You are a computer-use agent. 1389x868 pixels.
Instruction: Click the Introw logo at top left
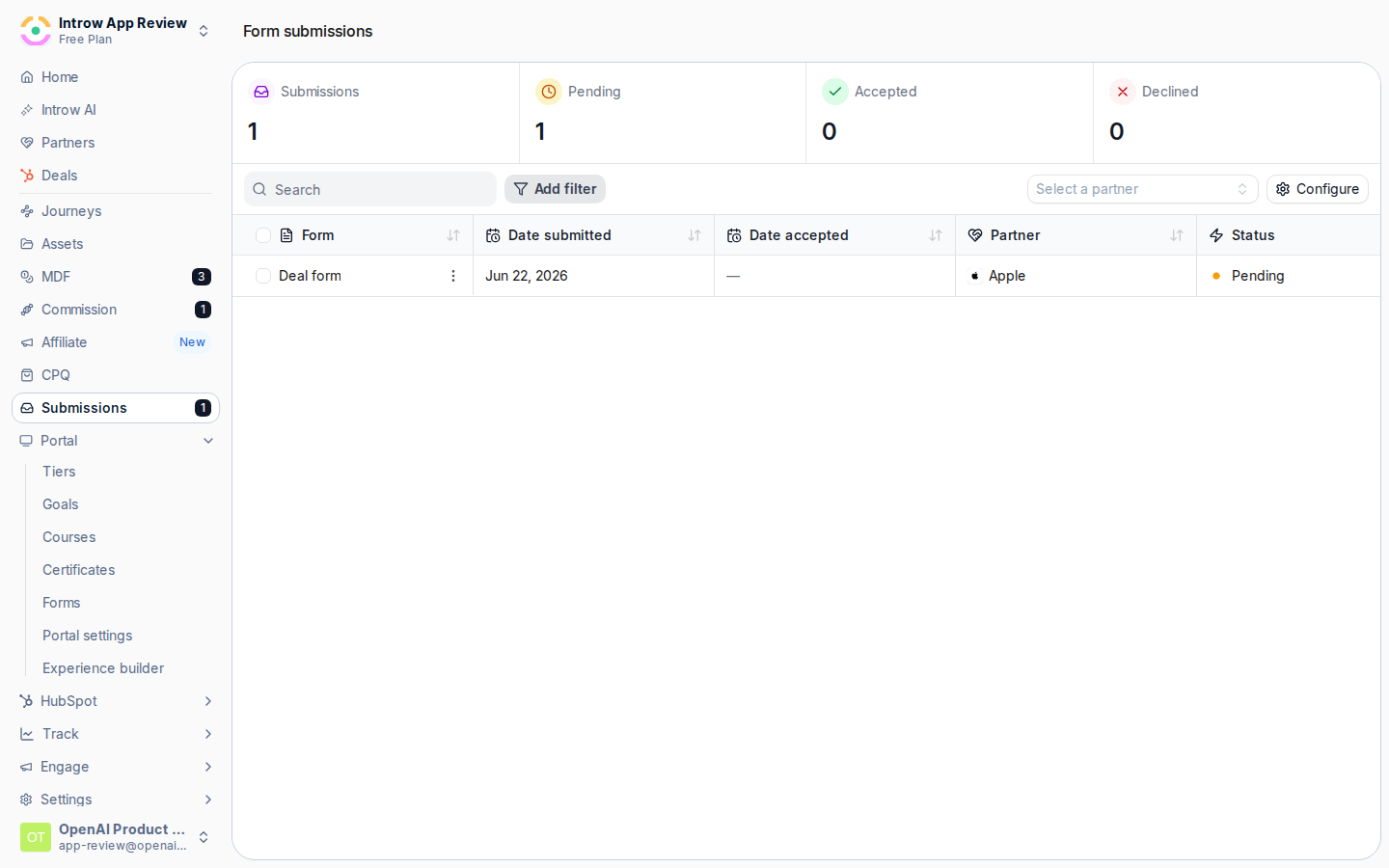tap(36, 31)
